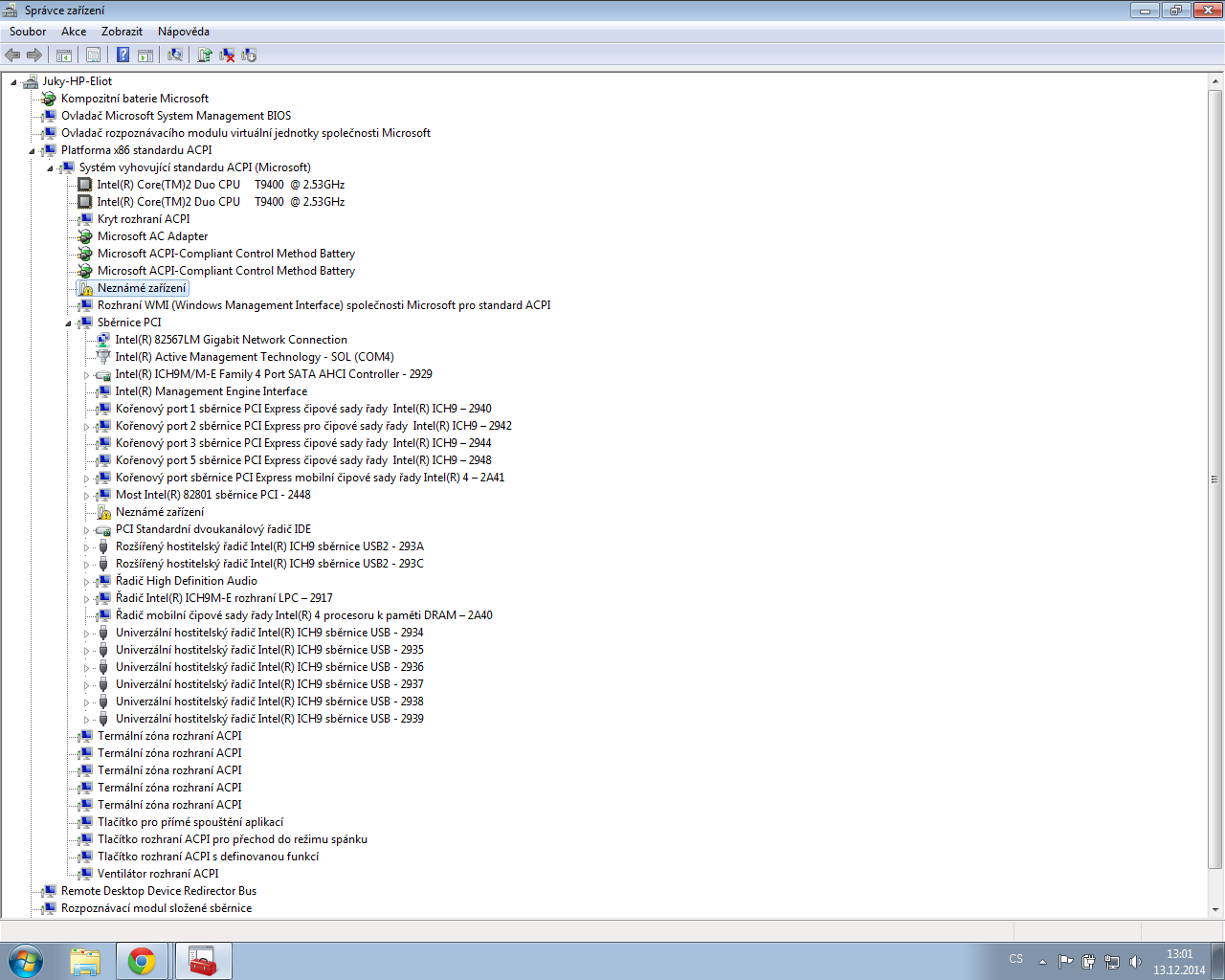Viewport: 1225px width, 980px height.
Task: Collapse the Platforma x86 standardu ACPI node
Action: click(32, 151)
